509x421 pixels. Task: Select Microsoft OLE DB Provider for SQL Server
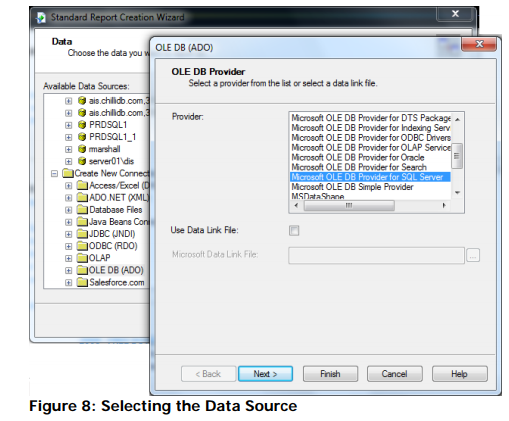coord(370,177)
